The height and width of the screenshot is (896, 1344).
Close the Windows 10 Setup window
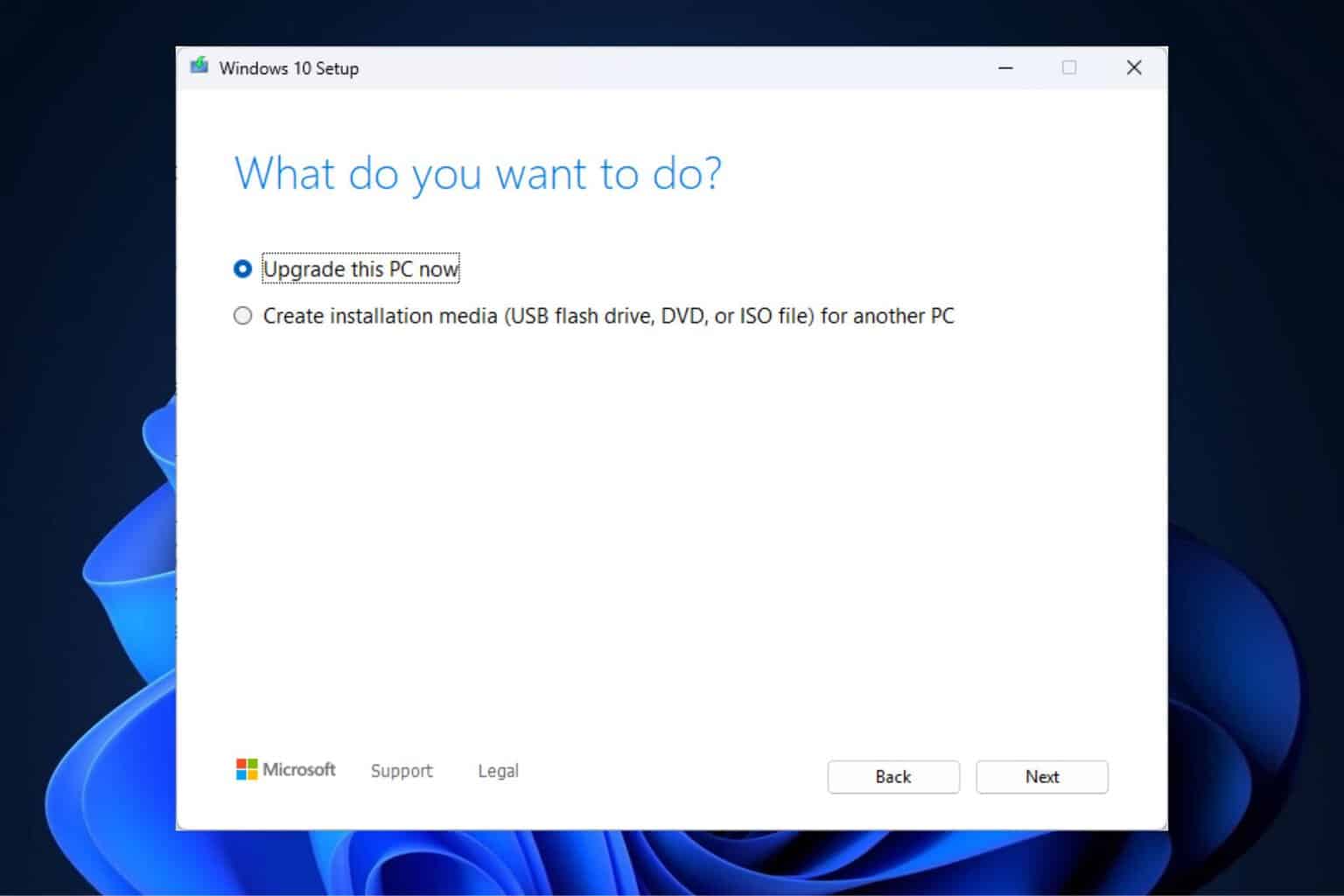[1134, 67]
